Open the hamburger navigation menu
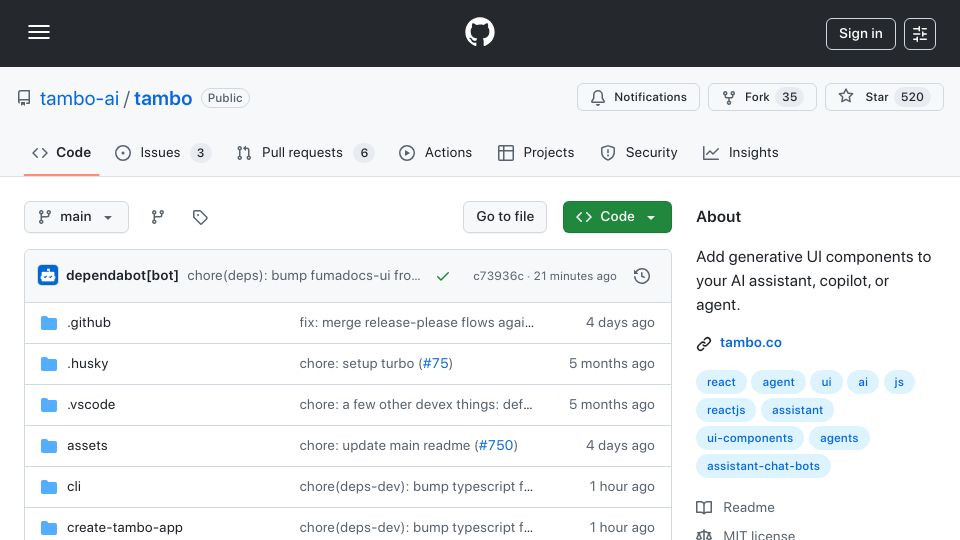Viewport: 960px width, 540px height. pos(39,32)
